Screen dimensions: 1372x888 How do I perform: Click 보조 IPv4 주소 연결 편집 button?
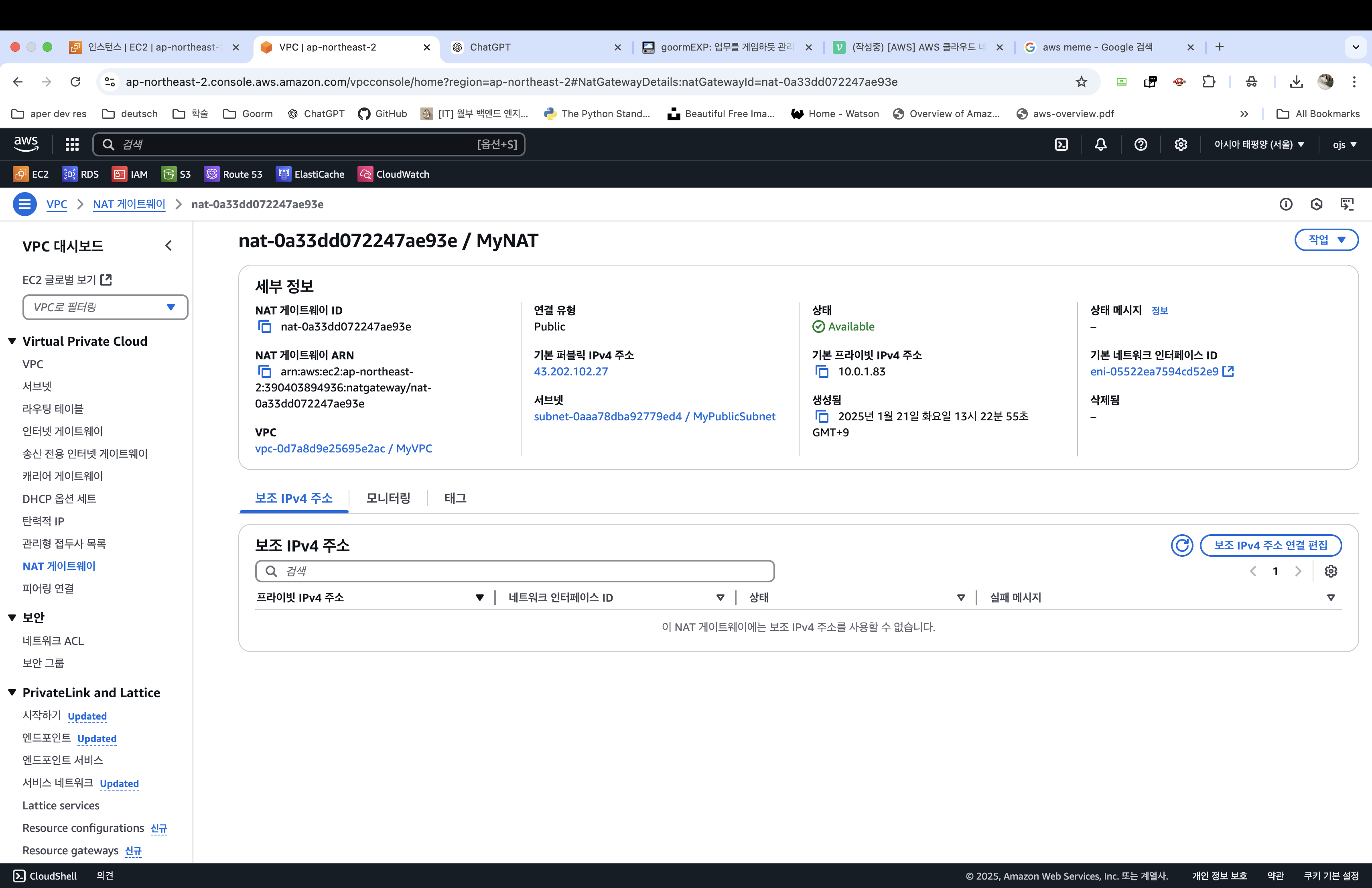point(1271,545)
